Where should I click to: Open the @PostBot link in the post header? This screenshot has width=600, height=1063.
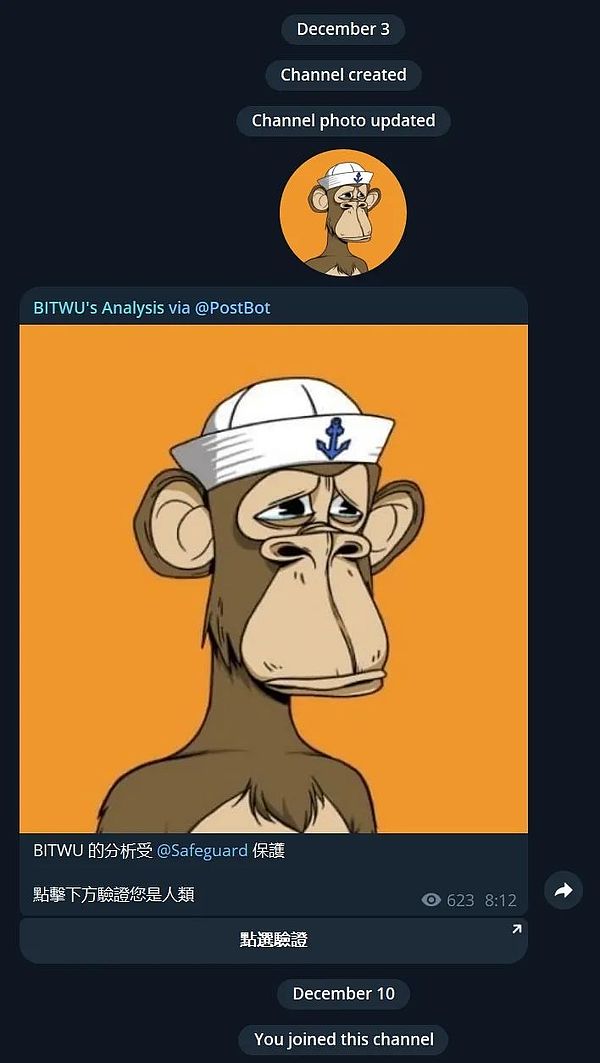click(x=232, y=308)
